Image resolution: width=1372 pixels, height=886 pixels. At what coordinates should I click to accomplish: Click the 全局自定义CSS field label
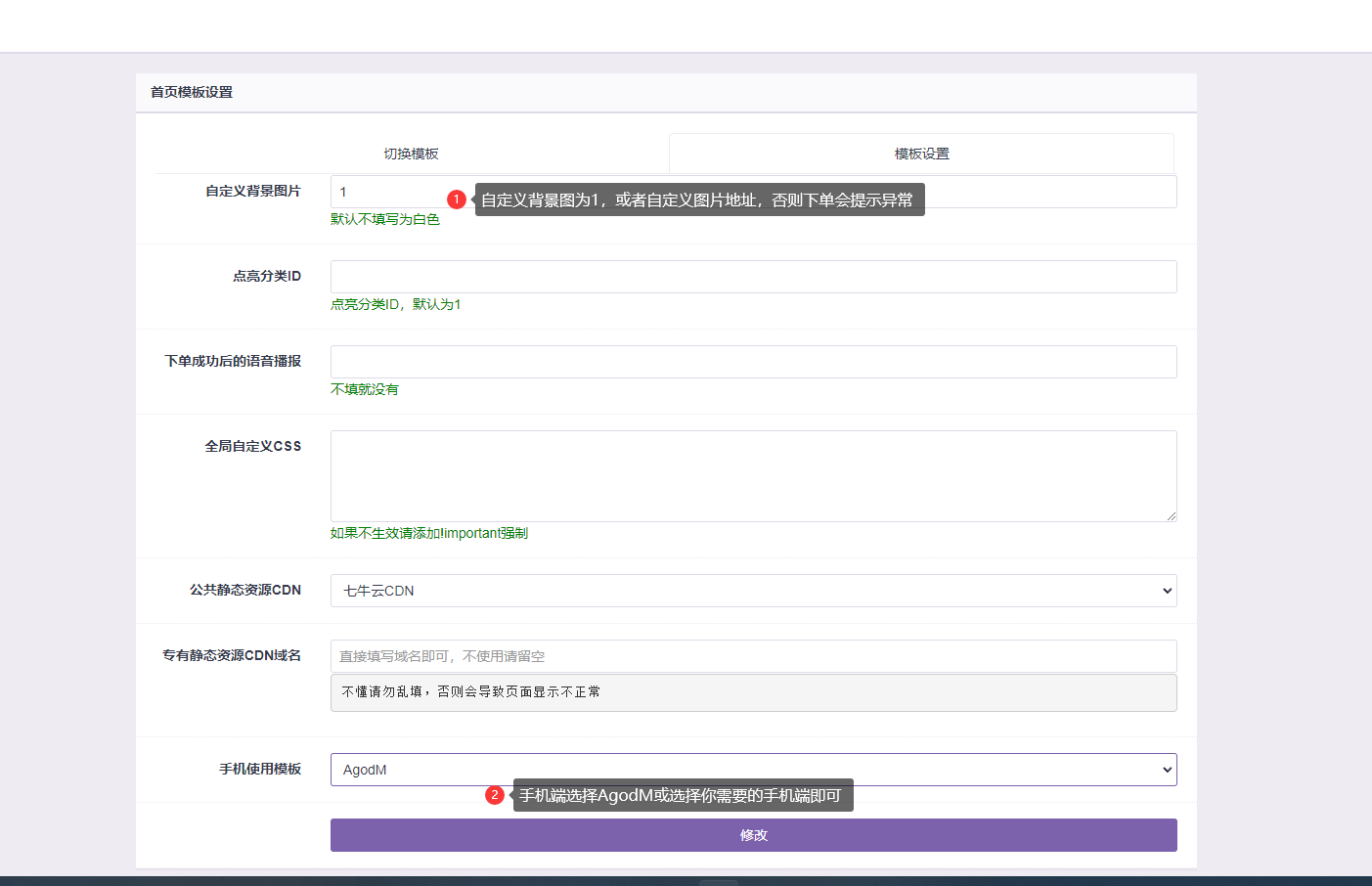click(x=252, y=446)
